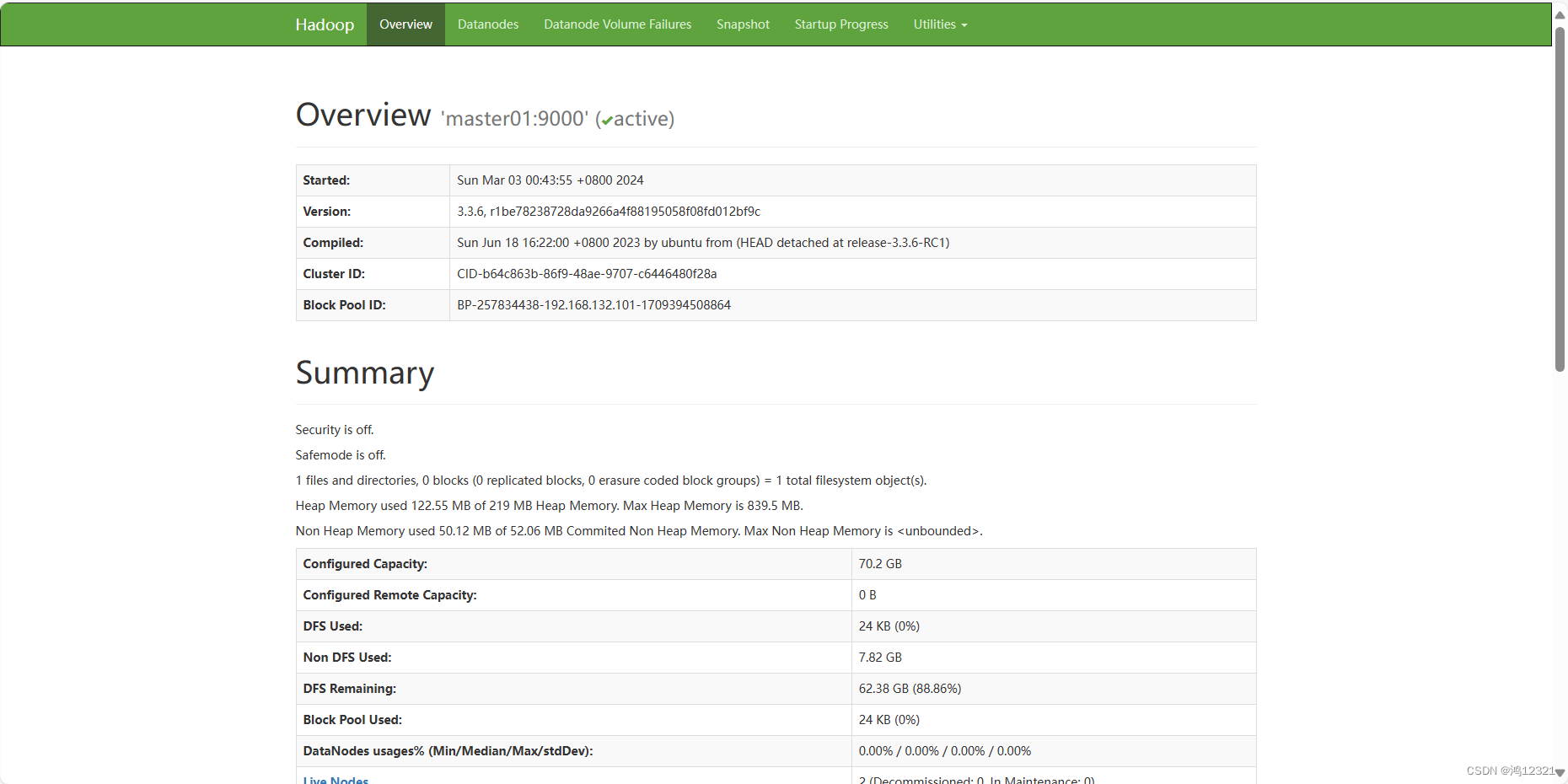
Task: Click the 'master01:9000' hostname text
Action: tap(514, 119)
